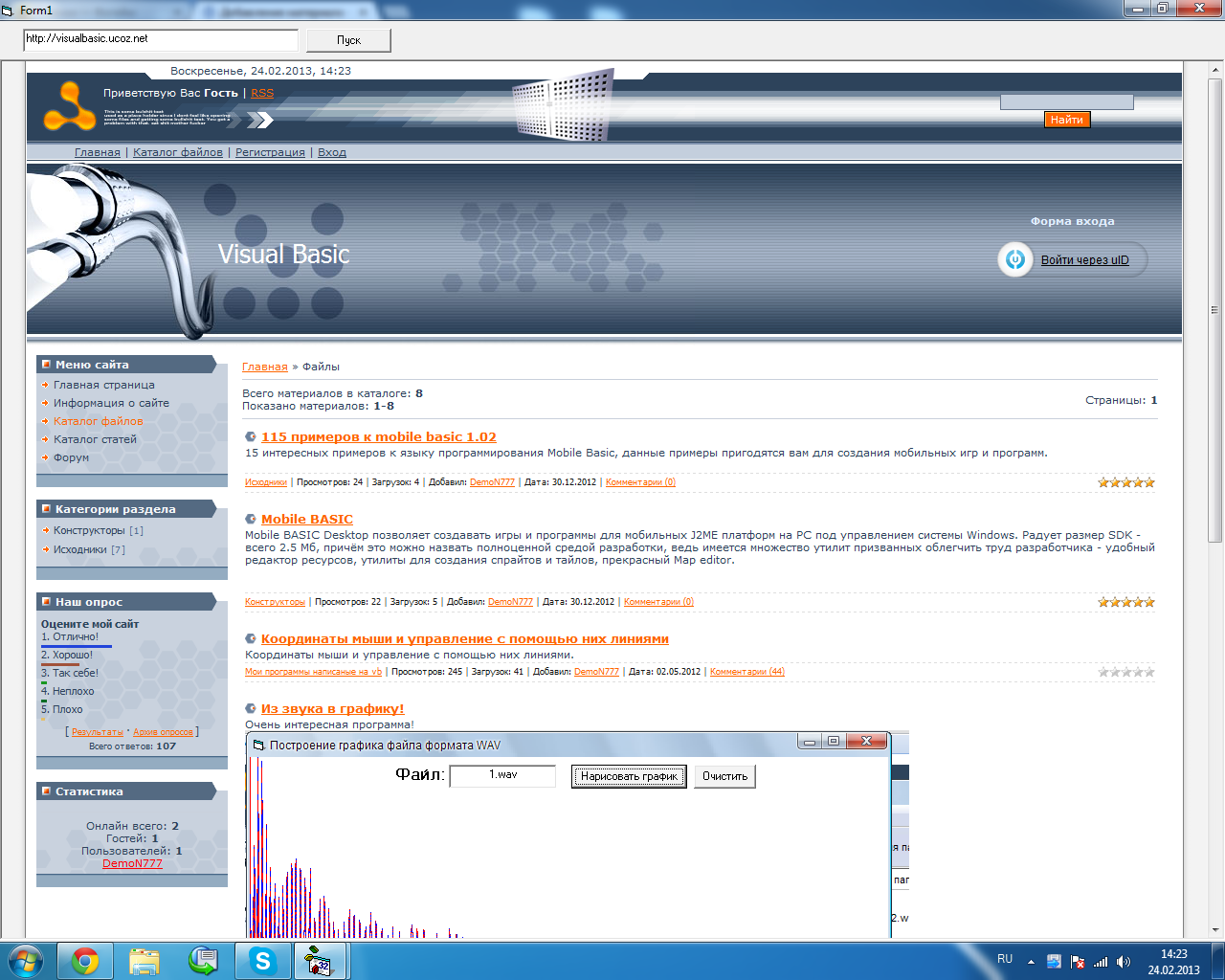Click the site search field
Image resolution: width=1225 pixels, height=980 pixels.
pyautogui.click(x=1067, y=101)
